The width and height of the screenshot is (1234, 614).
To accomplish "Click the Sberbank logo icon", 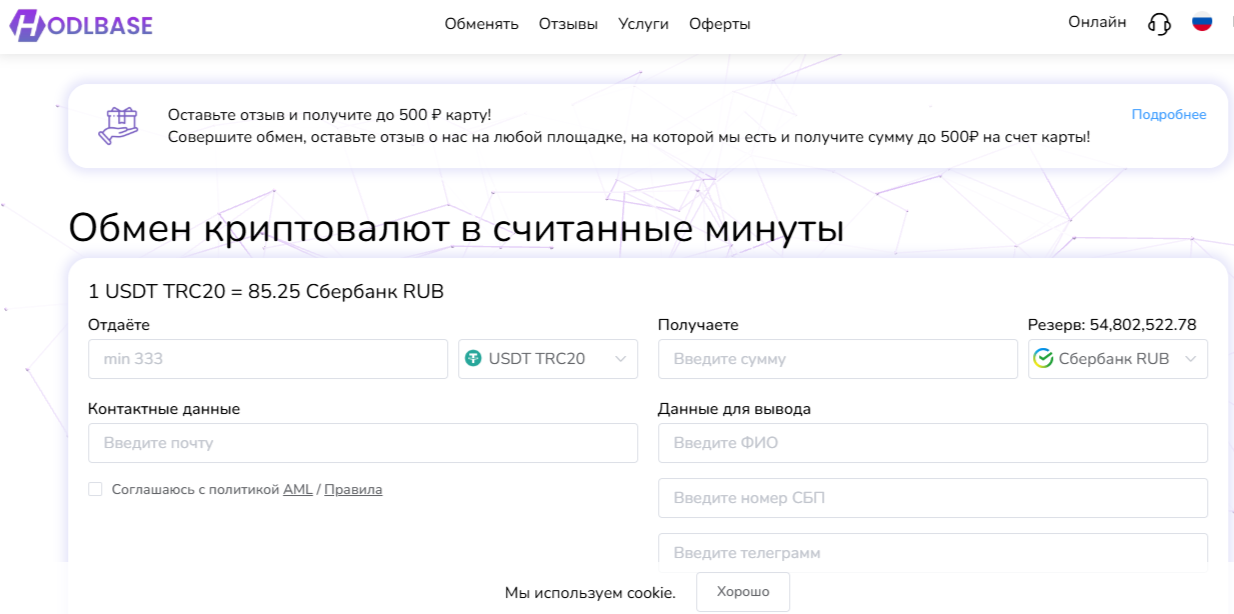I will (x=1043, y=358).
